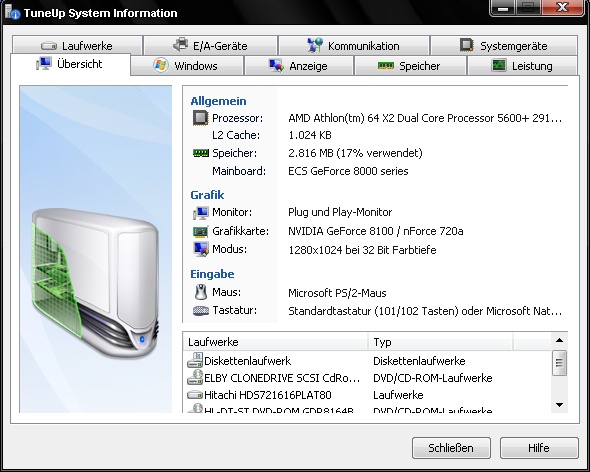Click NVIDIA GeForce 8100 / nForce 720a value
Image resolution: width=590 pixels, height=472 pixels.
(376, 231)
